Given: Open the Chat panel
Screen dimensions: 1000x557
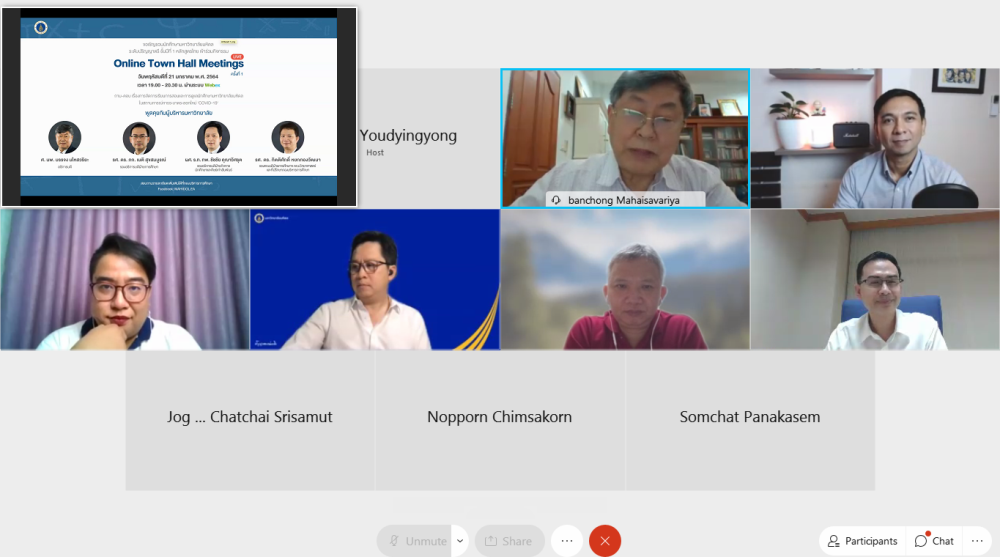Looking at the screenshot, I should pyautogui.click(x=934, y=541).
